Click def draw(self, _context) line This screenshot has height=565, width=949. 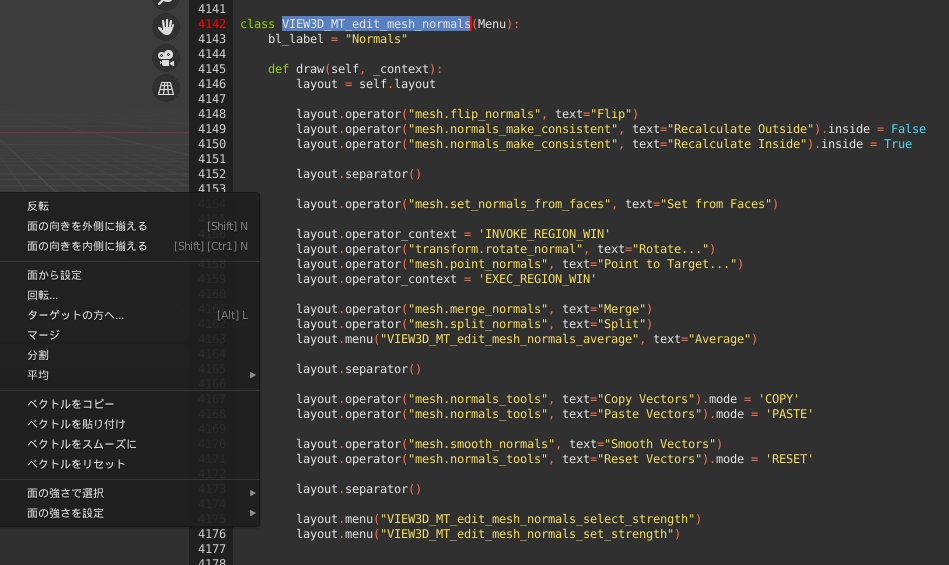point(355,69)
